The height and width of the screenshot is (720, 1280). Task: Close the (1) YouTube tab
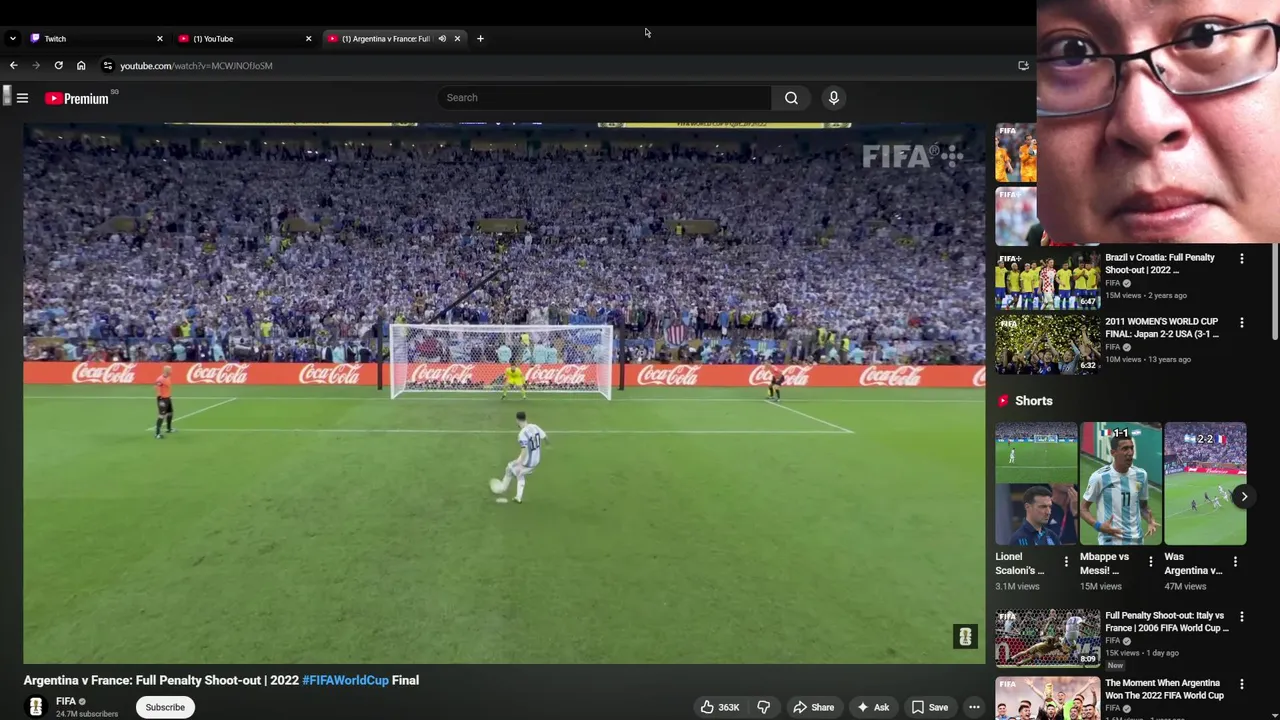click(x=308, y=38)
